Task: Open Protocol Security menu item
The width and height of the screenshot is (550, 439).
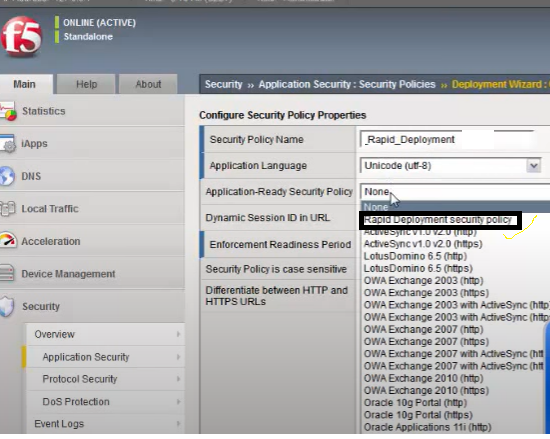Action: point(80,379)
